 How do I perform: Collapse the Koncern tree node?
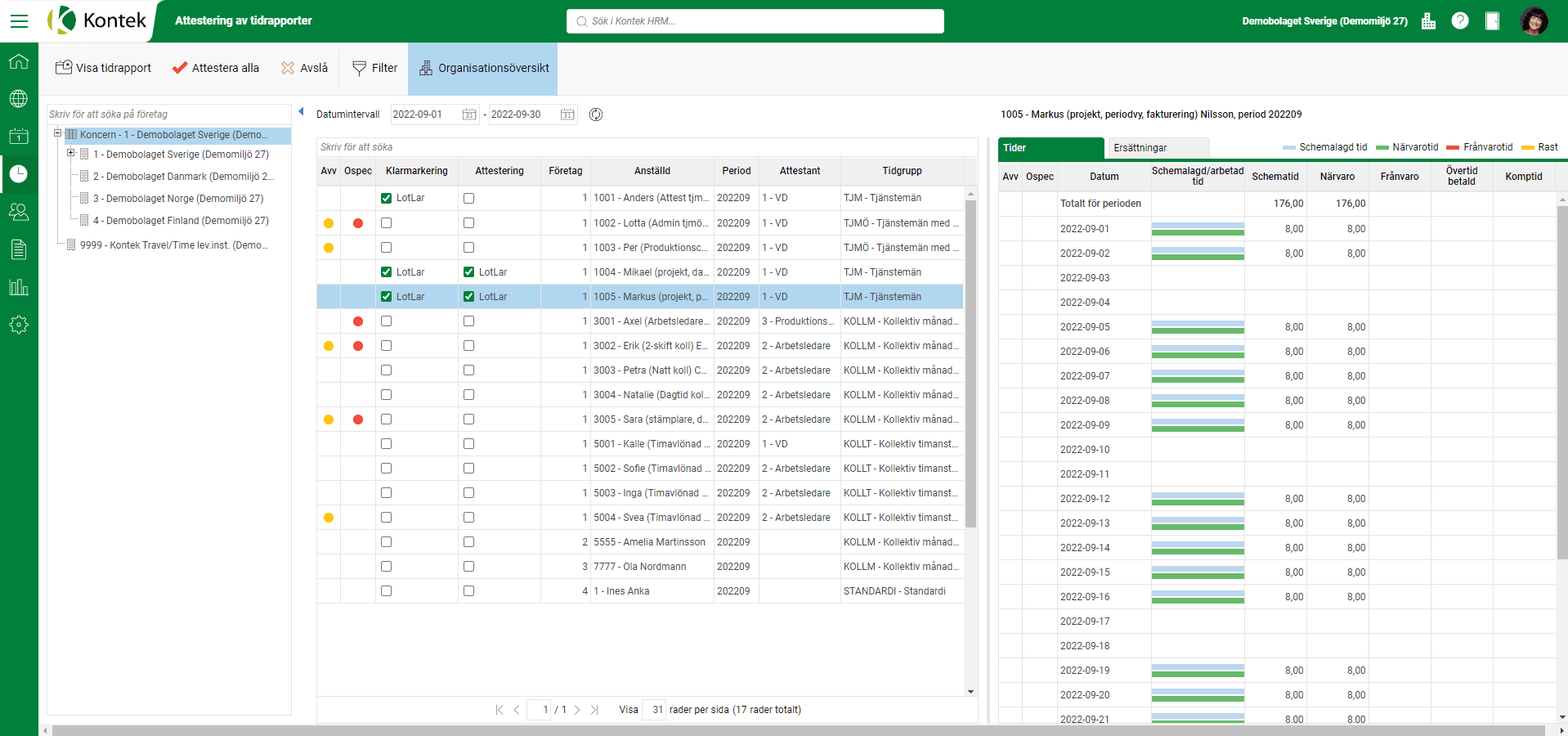click(58, 133)
